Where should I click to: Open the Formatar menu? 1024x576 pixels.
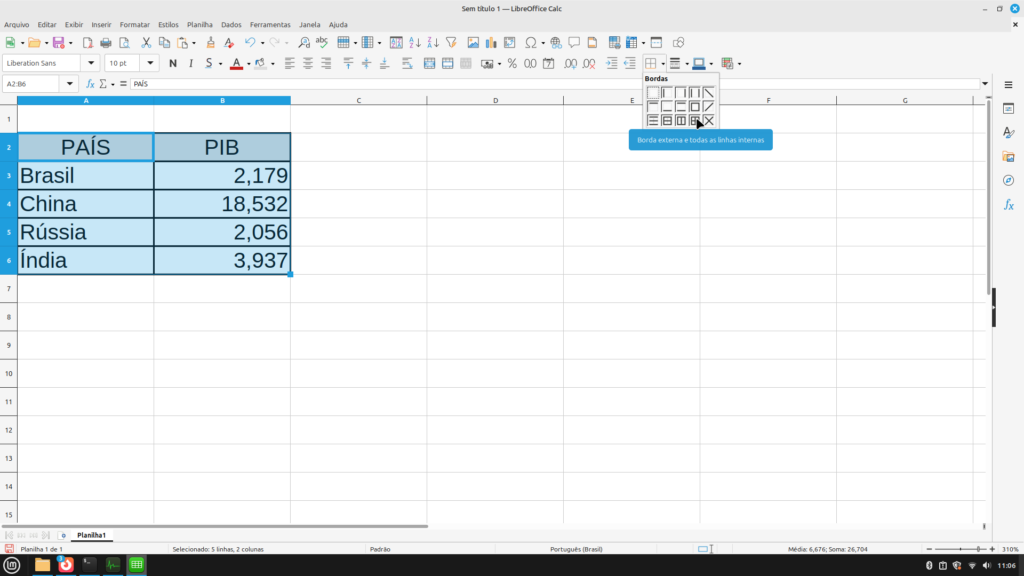pyautogui.click(x=134, y=24)
